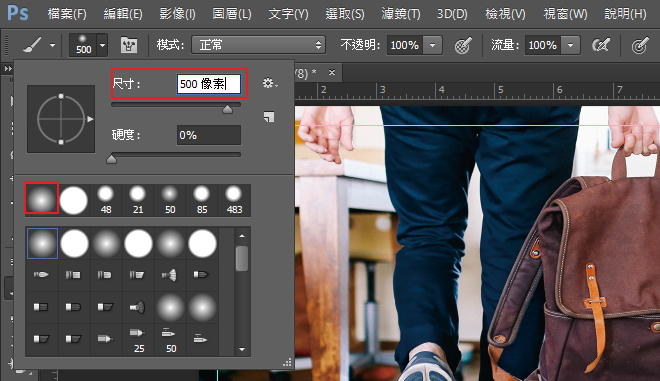Select the pencil-tip preset brush labeled 50

pos(170,339)
